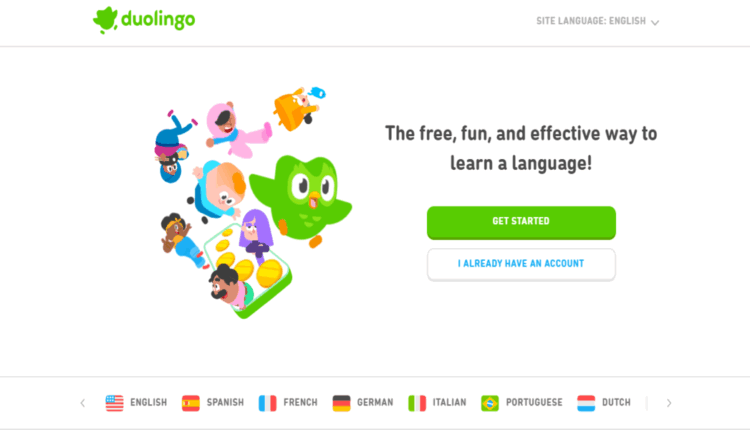The image size is (750, 430).
Task: Click the Germany flag icon
Action: pos(342,403)
